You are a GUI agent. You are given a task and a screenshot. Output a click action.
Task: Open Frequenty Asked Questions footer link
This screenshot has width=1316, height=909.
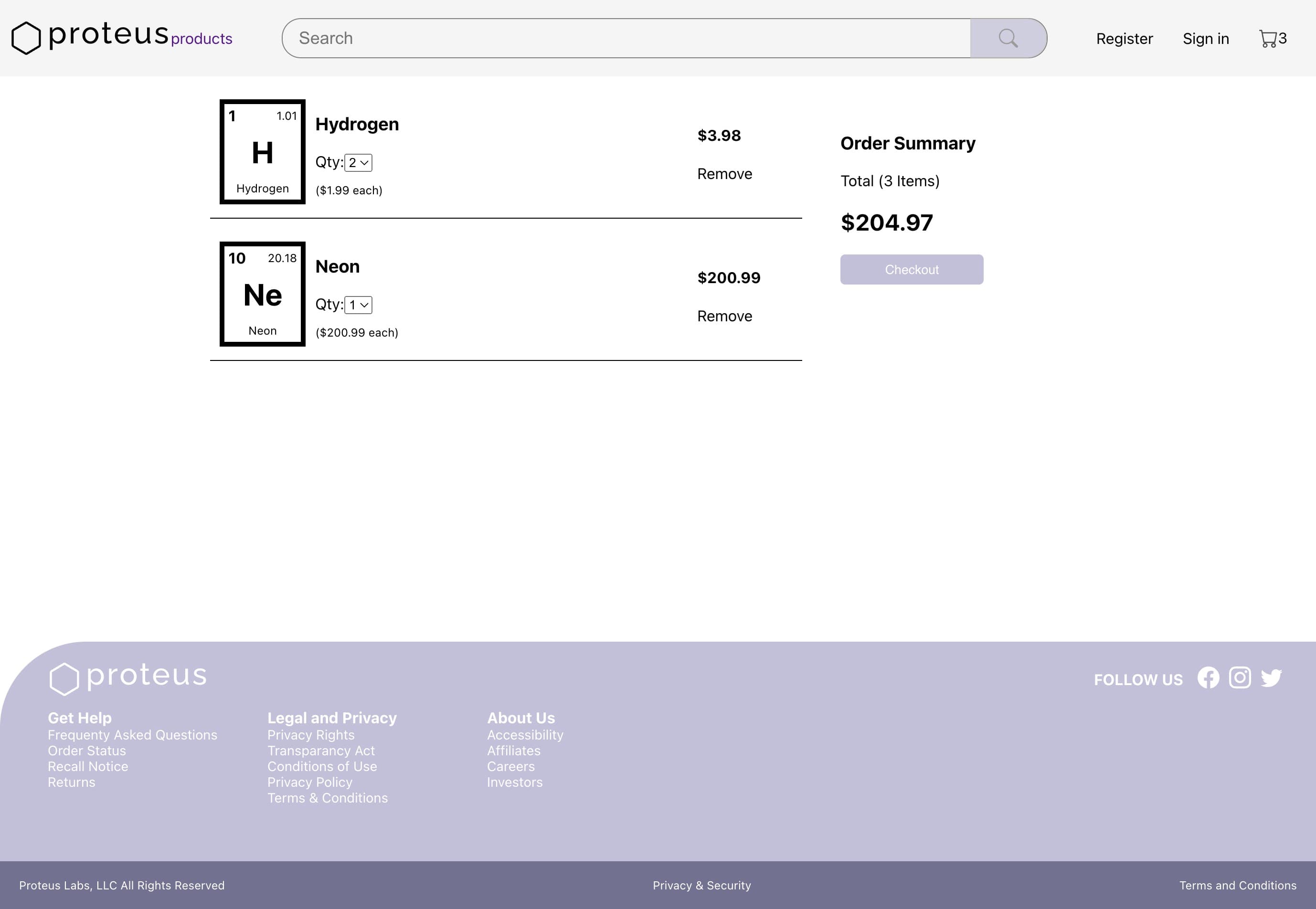tap(132, 735)
